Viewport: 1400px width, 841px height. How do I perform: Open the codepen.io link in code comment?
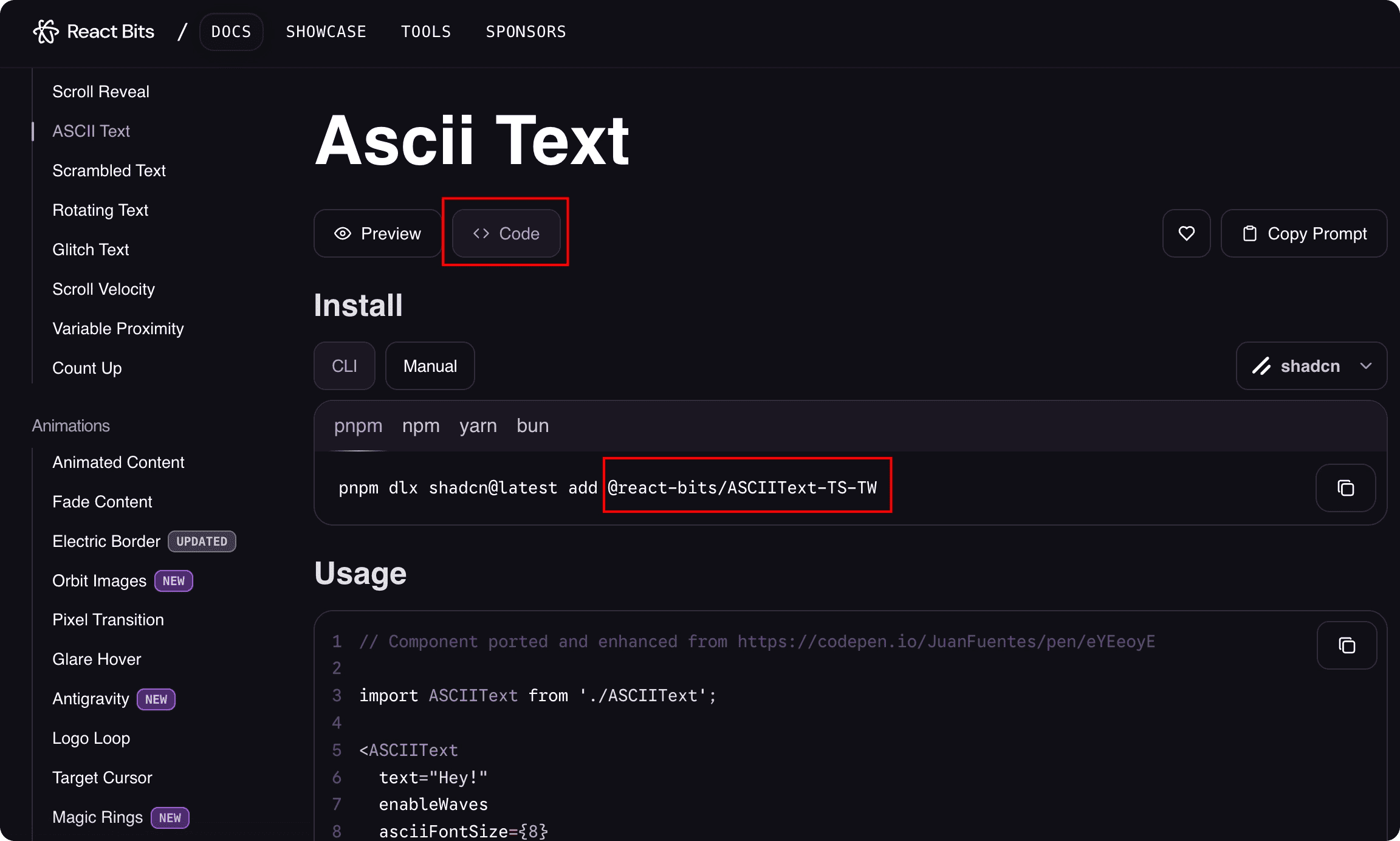coord(946,642)
